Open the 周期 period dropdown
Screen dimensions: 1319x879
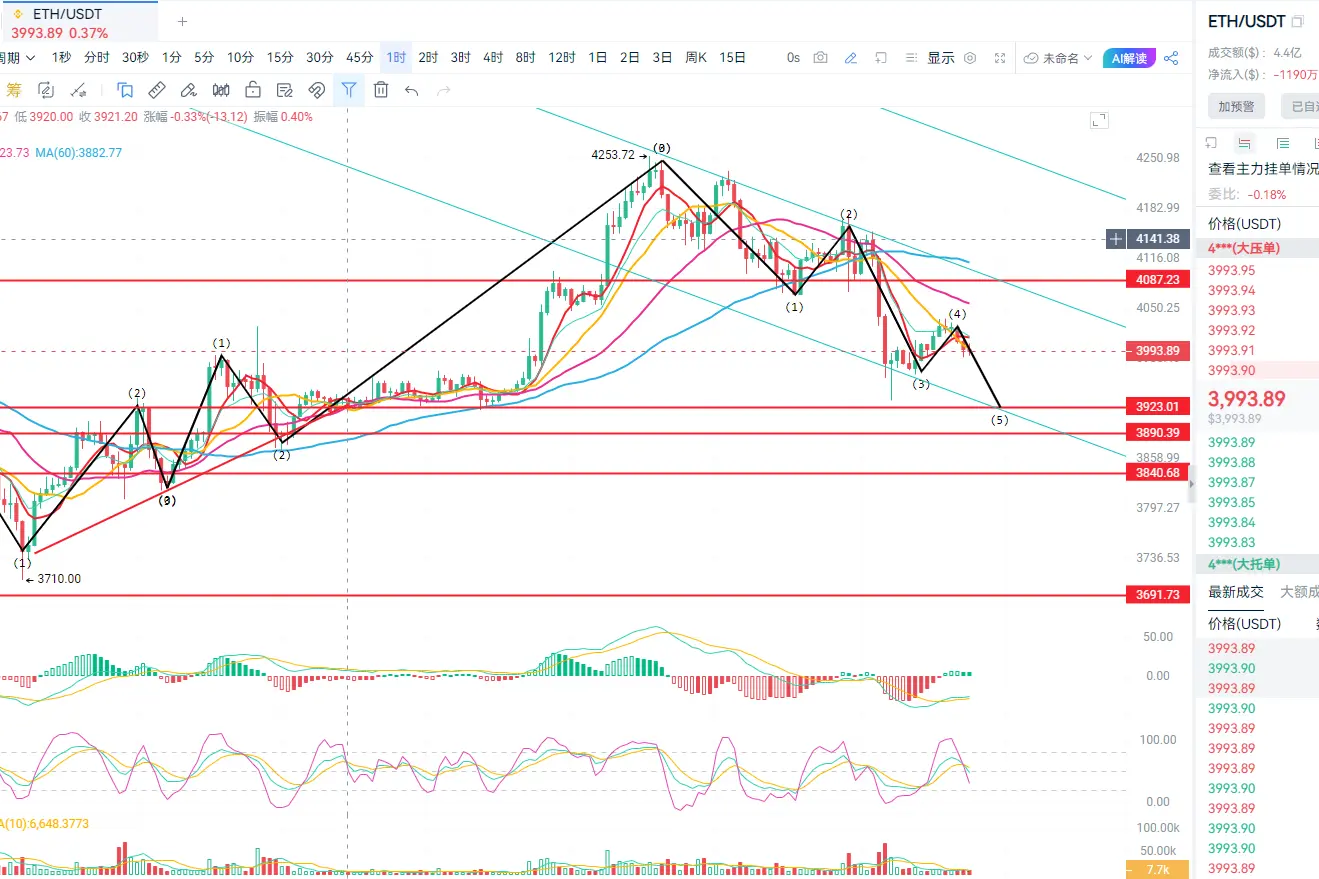pyautogui.click(x=18, y=58)
